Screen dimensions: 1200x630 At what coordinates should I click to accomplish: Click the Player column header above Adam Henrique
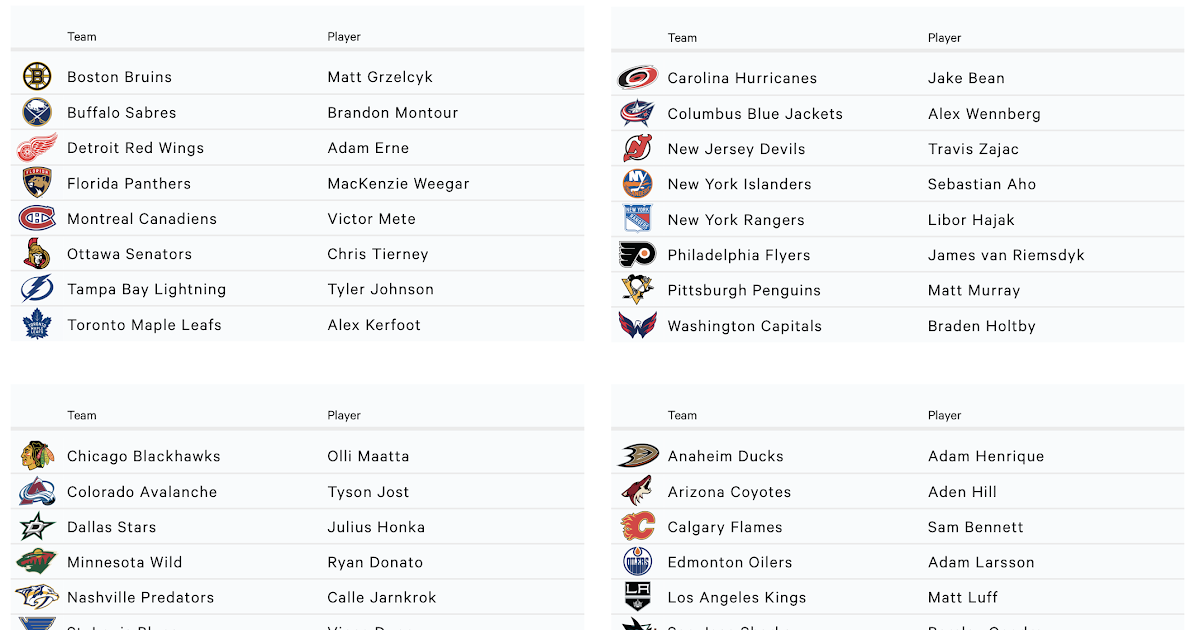pyautogui.click(x=944, y=415)
